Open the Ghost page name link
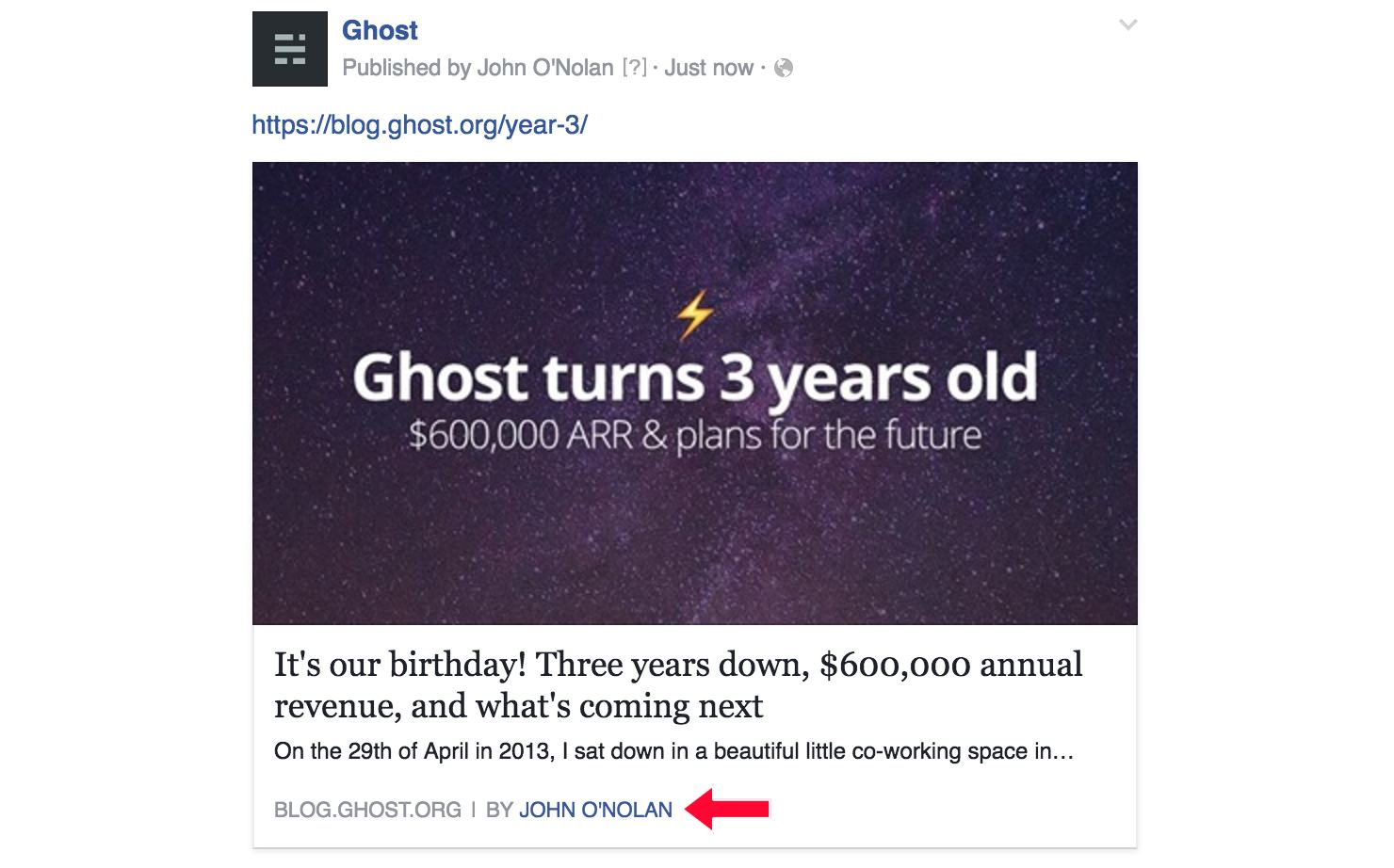 point(380,30)
